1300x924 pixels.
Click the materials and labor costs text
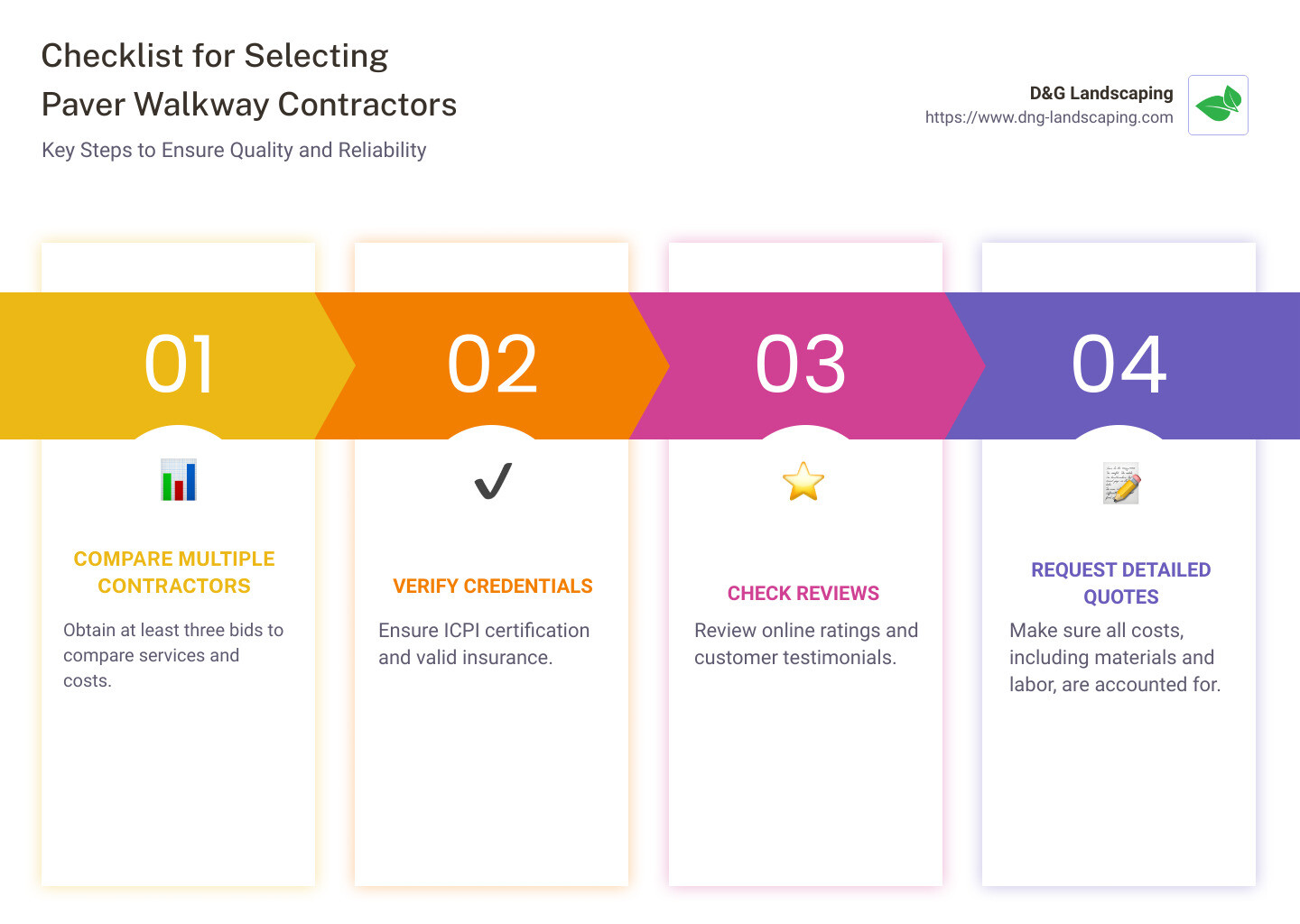[1114, 657]
